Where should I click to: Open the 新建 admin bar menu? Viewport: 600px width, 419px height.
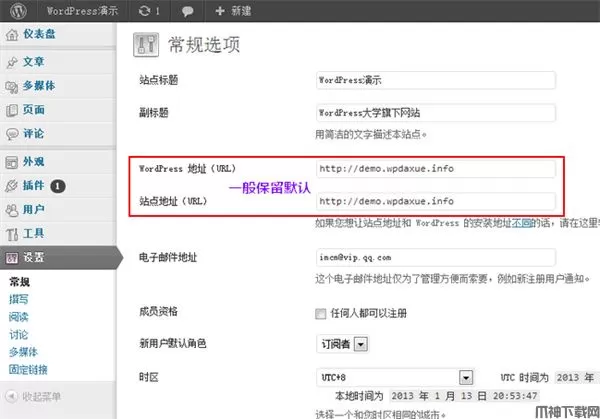click(233, 11)
